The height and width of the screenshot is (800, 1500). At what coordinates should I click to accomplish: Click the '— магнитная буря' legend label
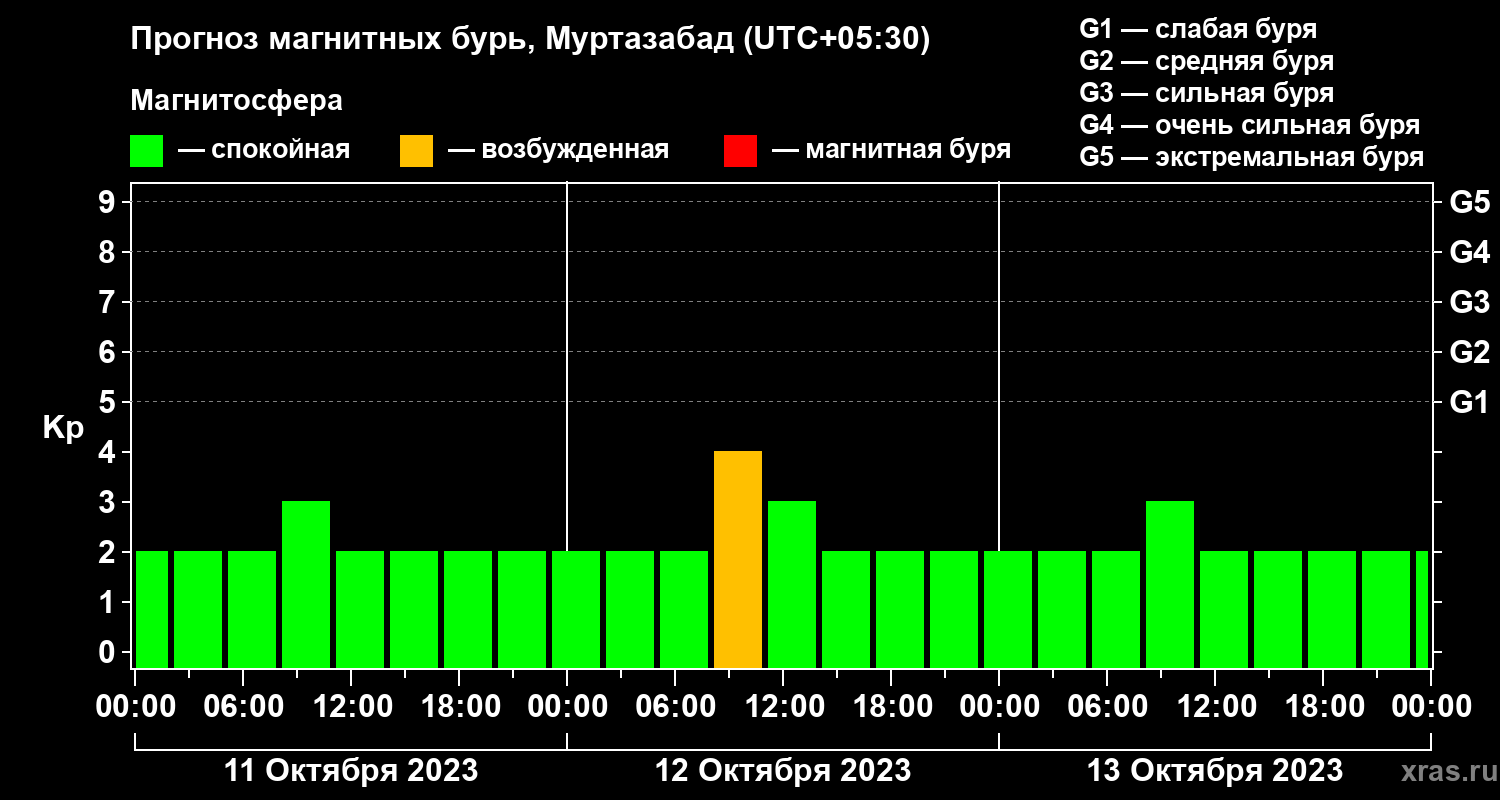pos(892,151)
